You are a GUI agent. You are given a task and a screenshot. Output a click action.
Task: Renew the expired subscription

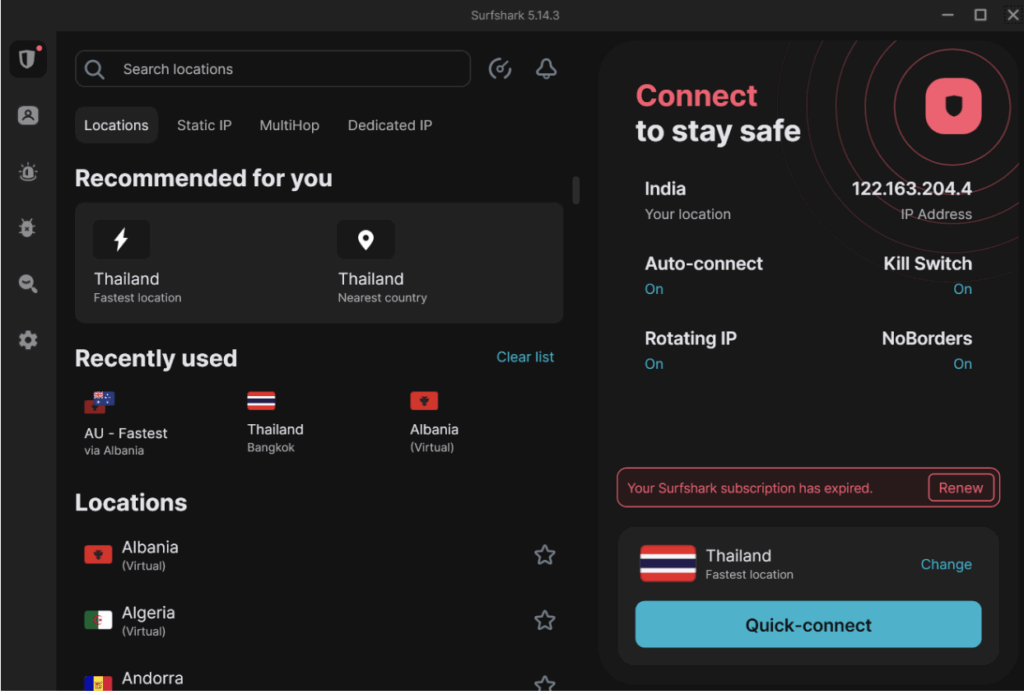tap(960, 487)
